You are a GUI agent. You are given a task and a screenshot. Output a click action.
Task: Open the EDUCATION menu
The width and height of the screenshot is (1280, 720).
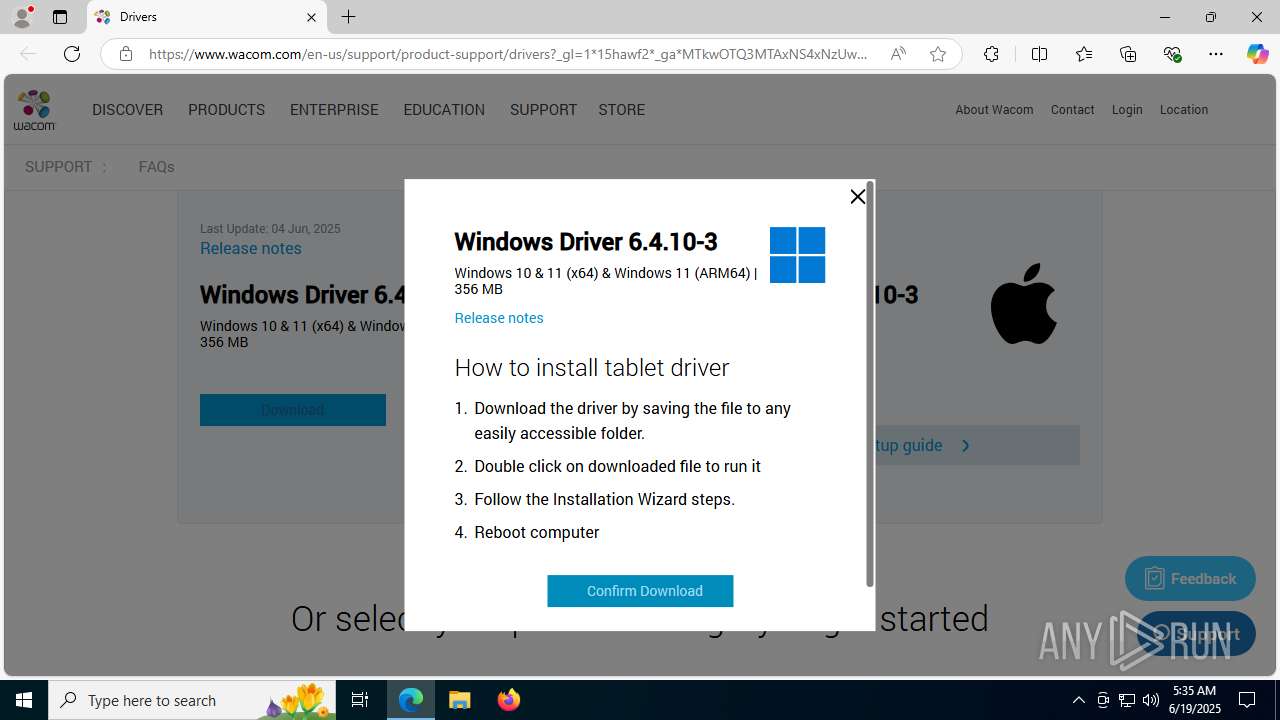click(444, 110)
